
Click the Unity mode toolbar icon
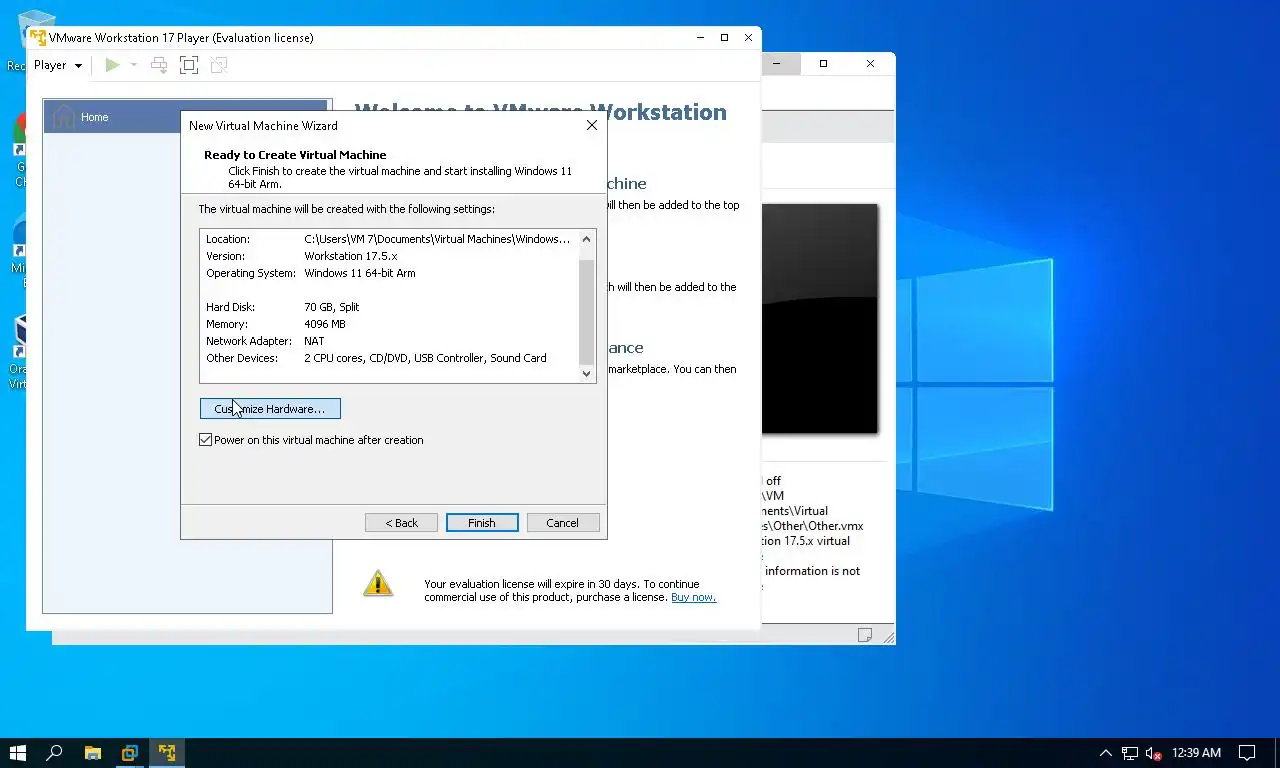tap(218, 65)
